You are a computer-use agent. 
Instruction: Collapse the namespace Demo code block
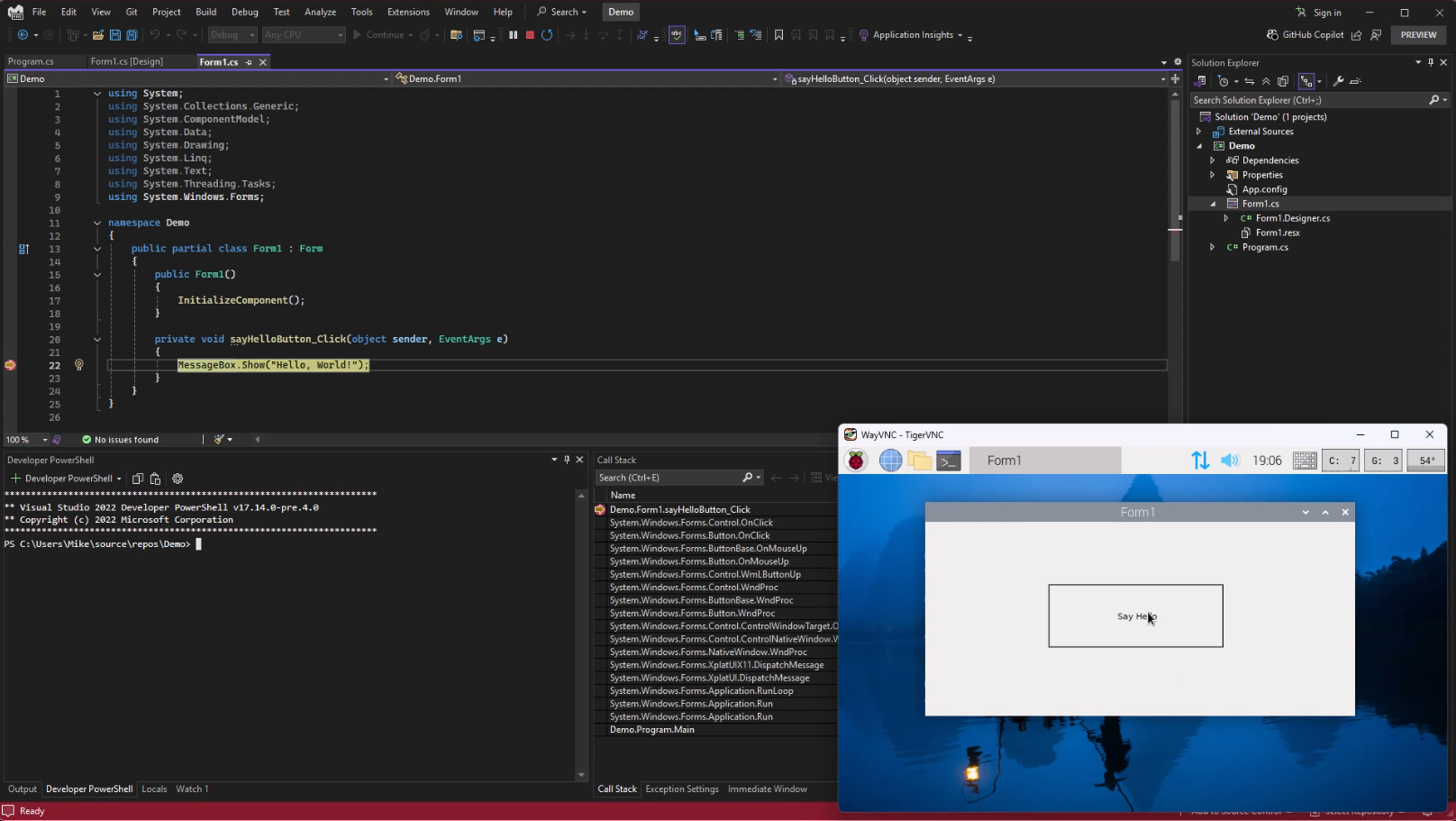(97, 223)
